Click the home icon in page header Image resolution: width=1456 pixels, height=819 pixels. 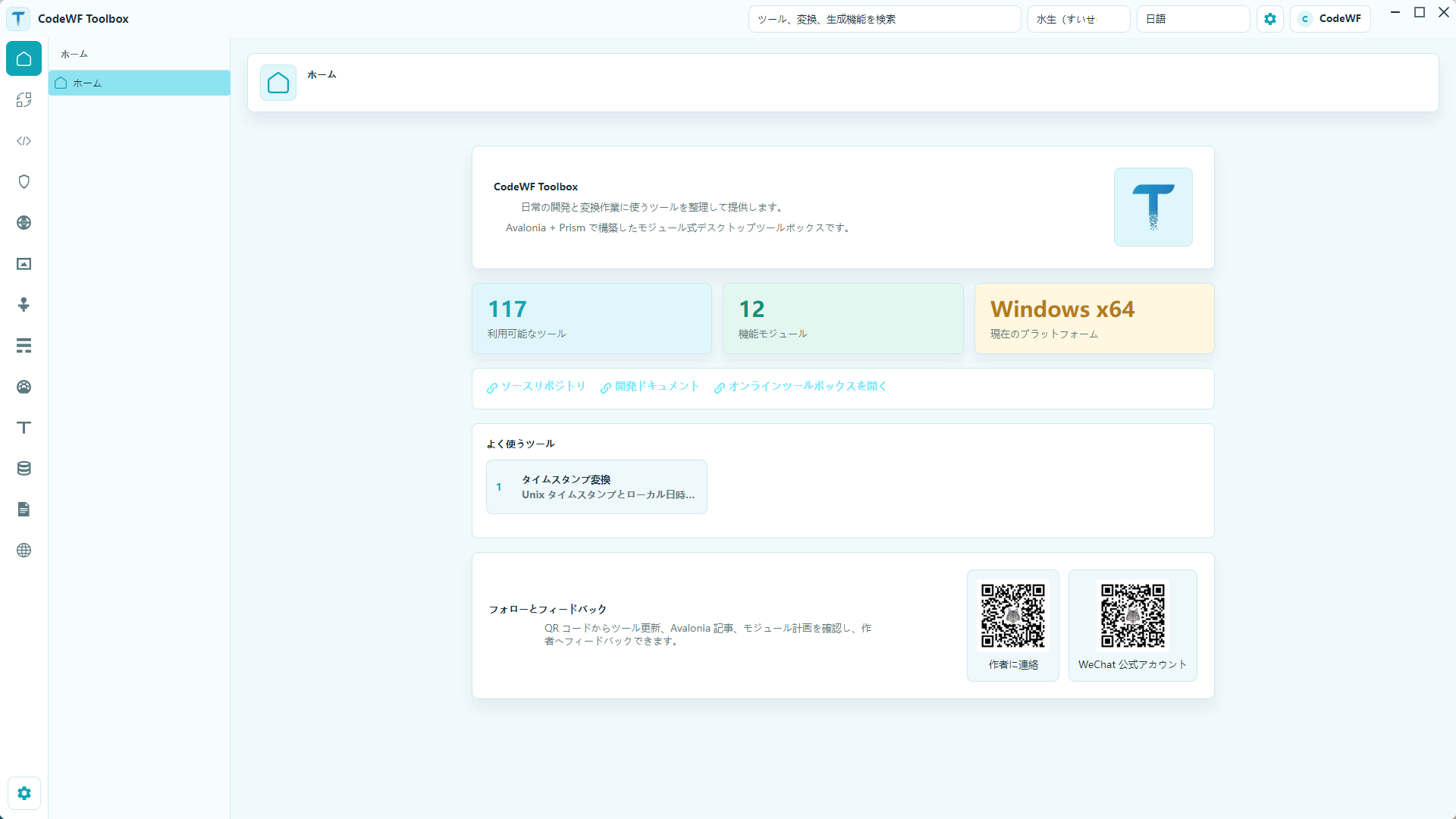(x=278, y=83)
